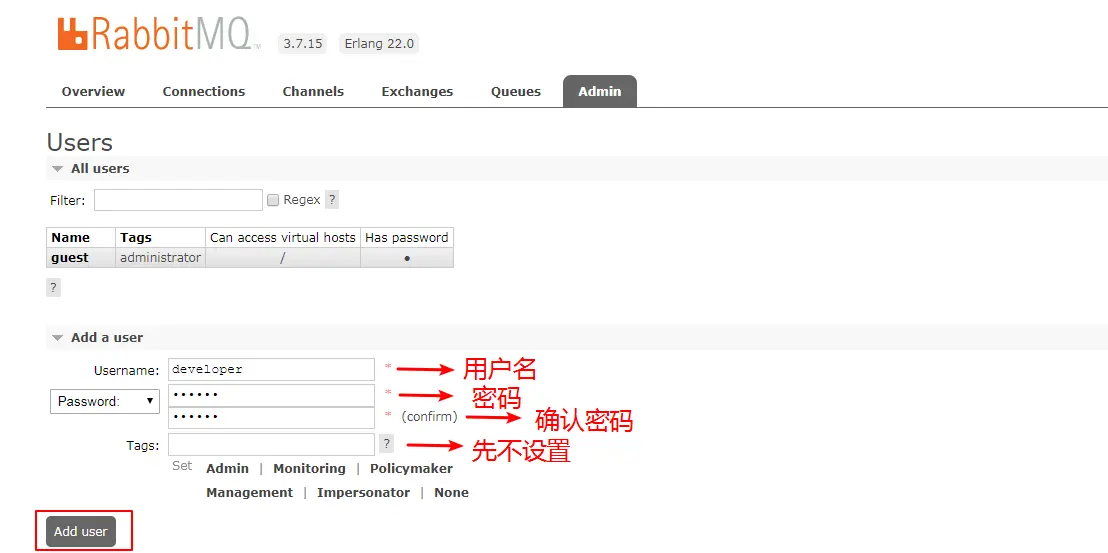
Task: Switch to the Queues tab
Action: click(x=516, y=91)
